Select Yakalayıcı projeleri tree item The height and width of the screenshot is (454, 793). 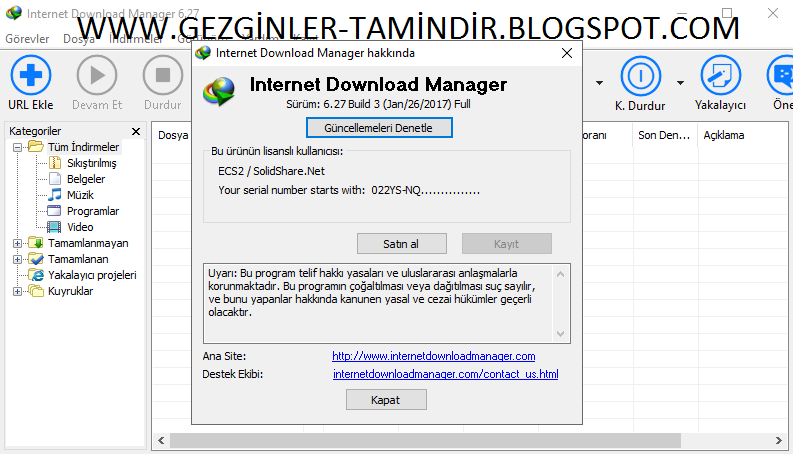coord(92,275)
